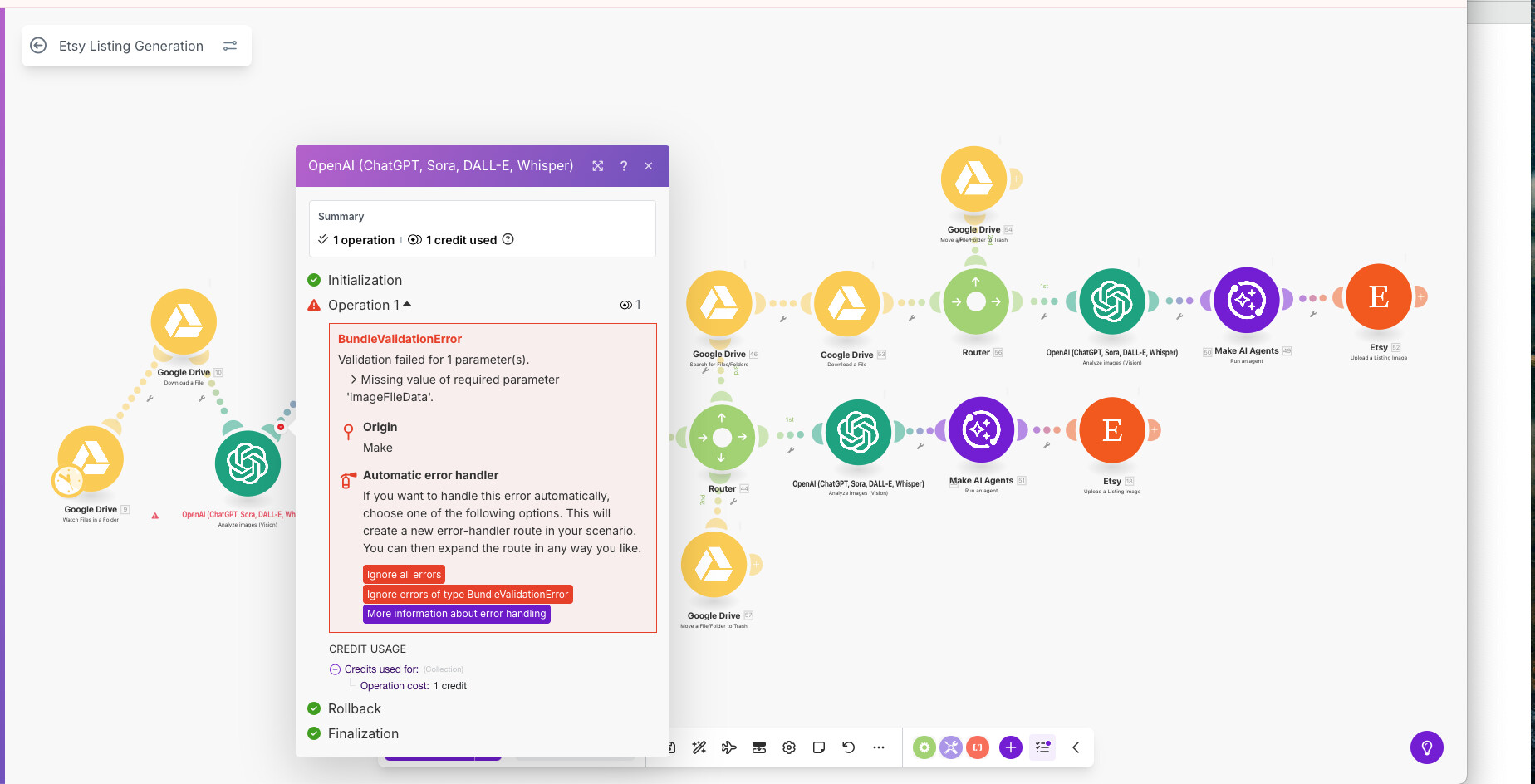Expand the missing imageFileData parameter detail
The image size is (1535, 784).
click(x=354, y=380)
